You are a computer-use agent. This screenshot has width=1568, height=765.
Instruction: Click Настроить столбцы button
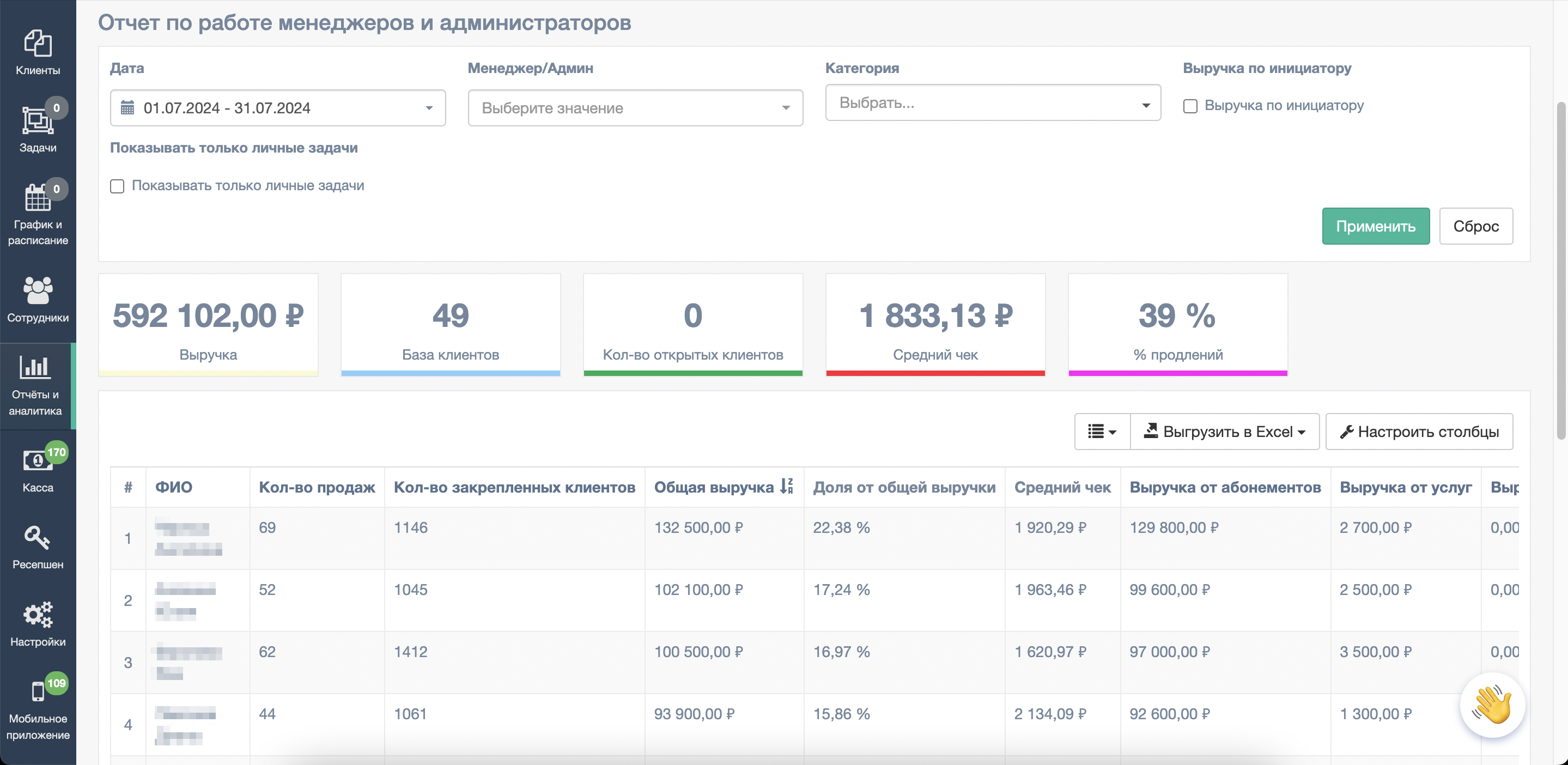coord(1419,432)
